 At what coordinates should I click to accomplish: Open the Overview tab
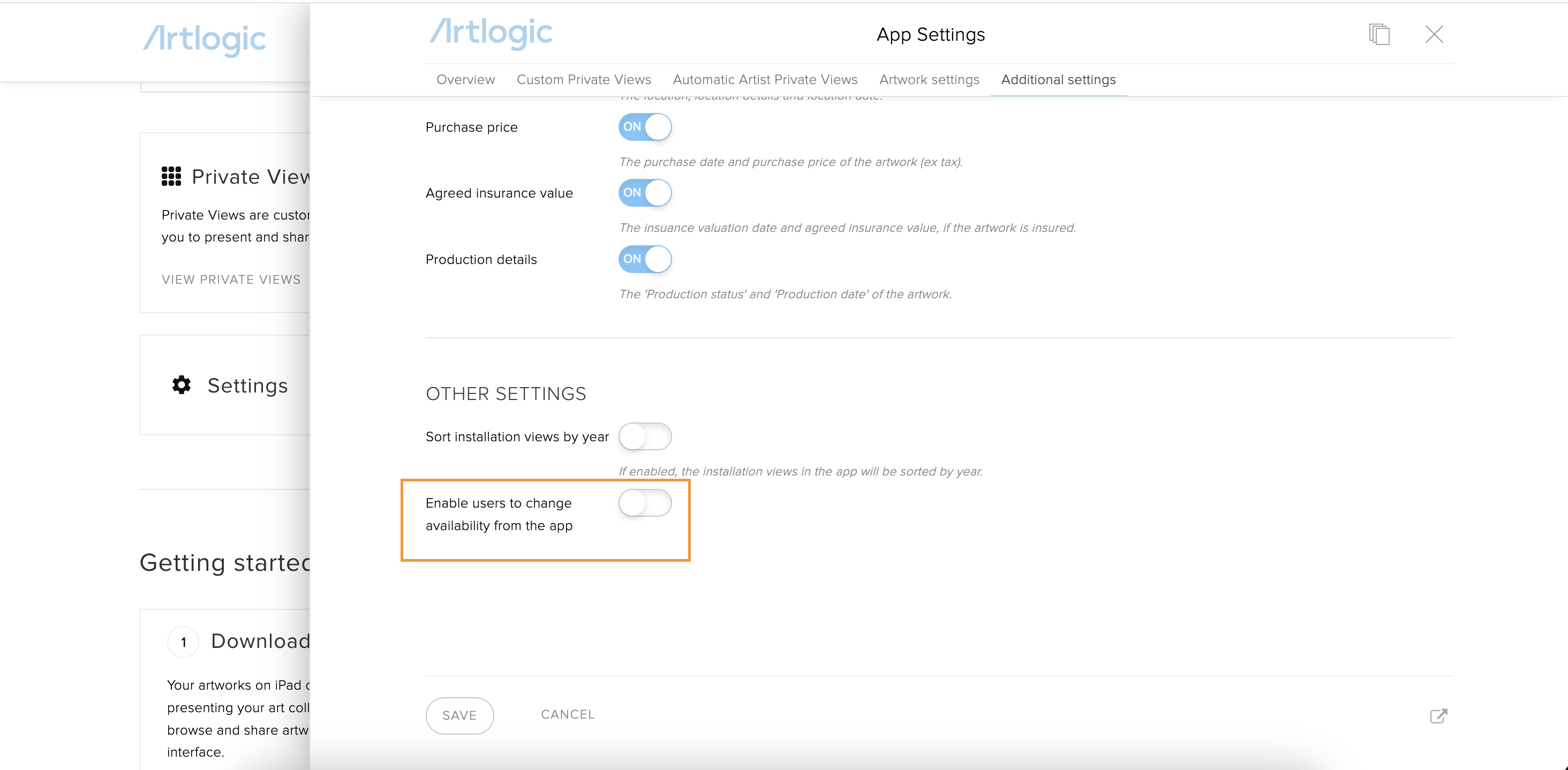click(466, 80)
